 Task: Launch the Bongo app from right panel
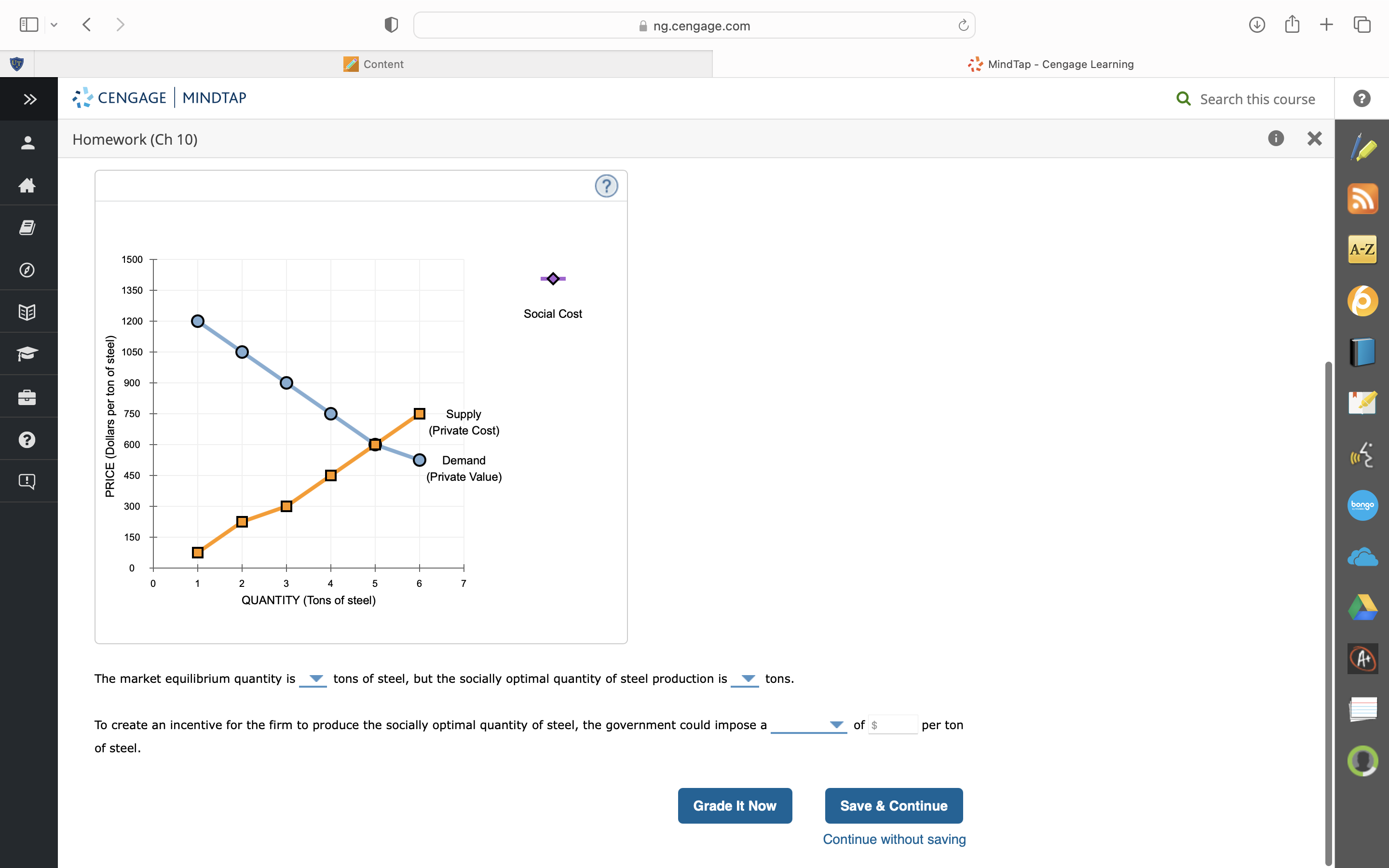(1363, 505)
